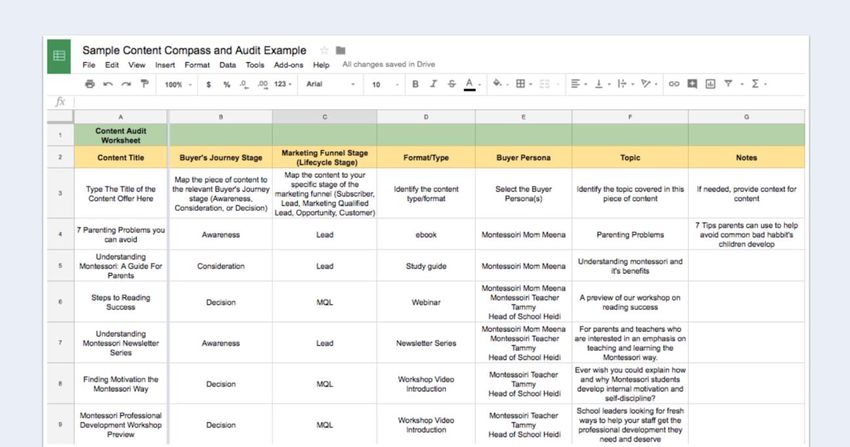
Task: Select the 'Newsletter Series' cell
Action: (426, 343)
